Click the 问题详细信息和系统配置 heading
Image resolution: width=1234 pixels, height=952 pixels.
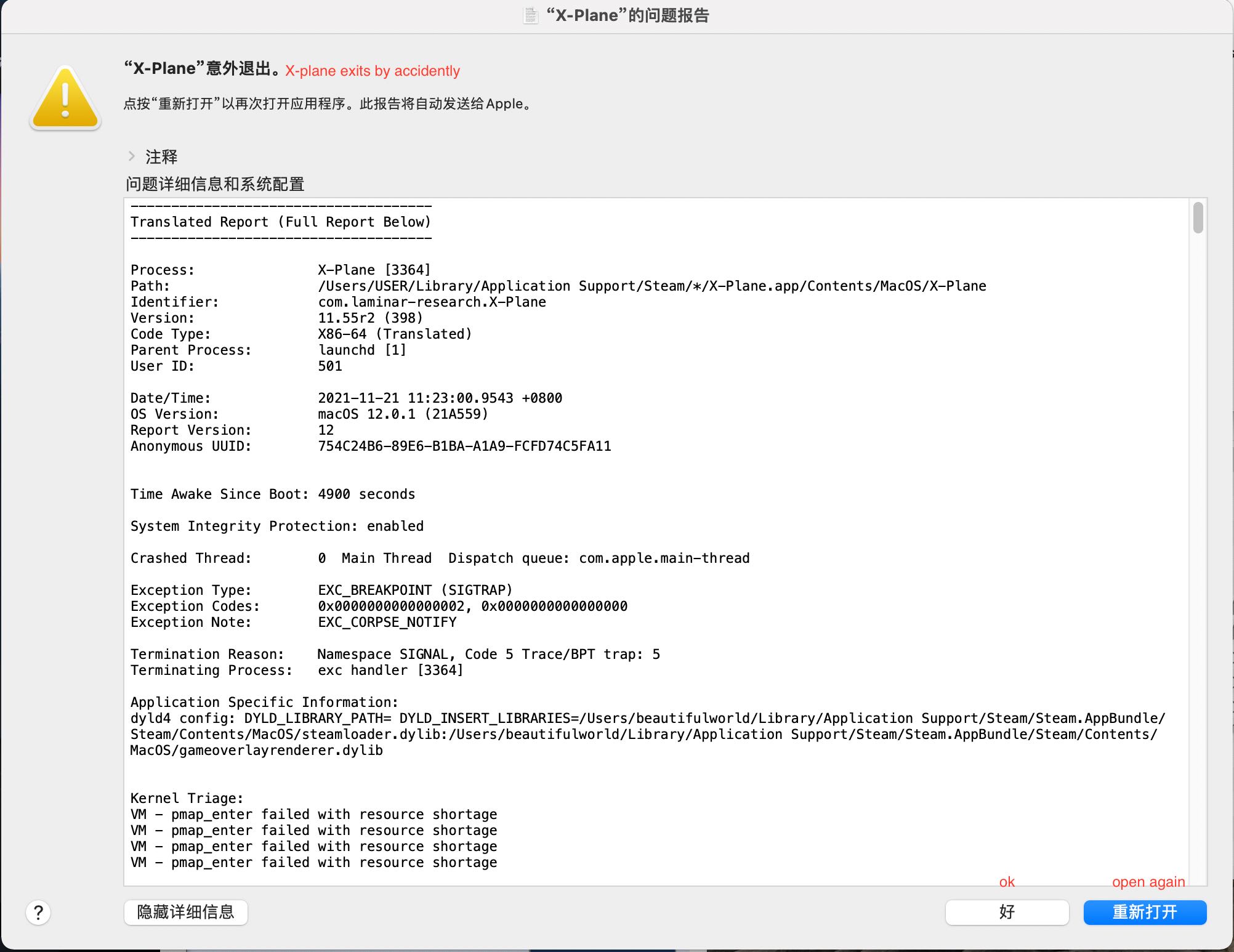[215, 184]
